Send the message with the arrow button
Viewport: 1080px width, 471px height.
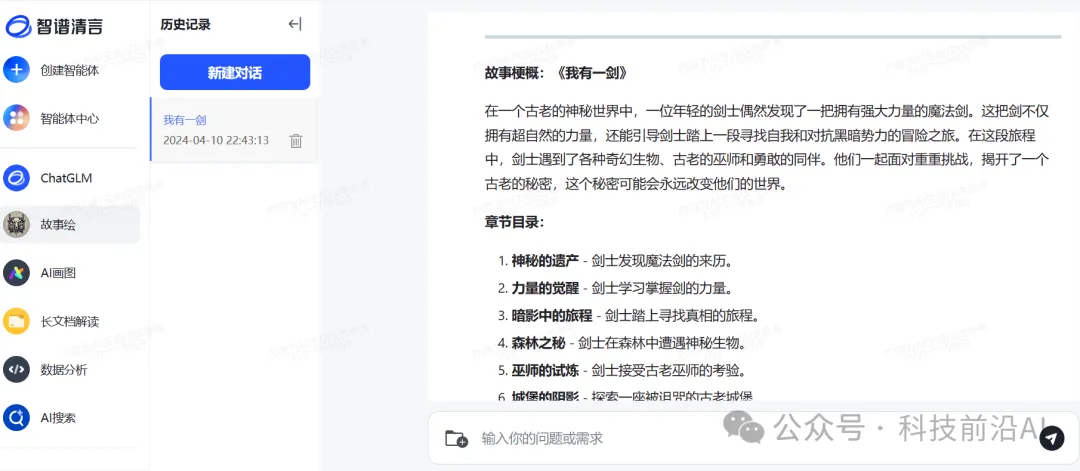tap(1052, 438)
